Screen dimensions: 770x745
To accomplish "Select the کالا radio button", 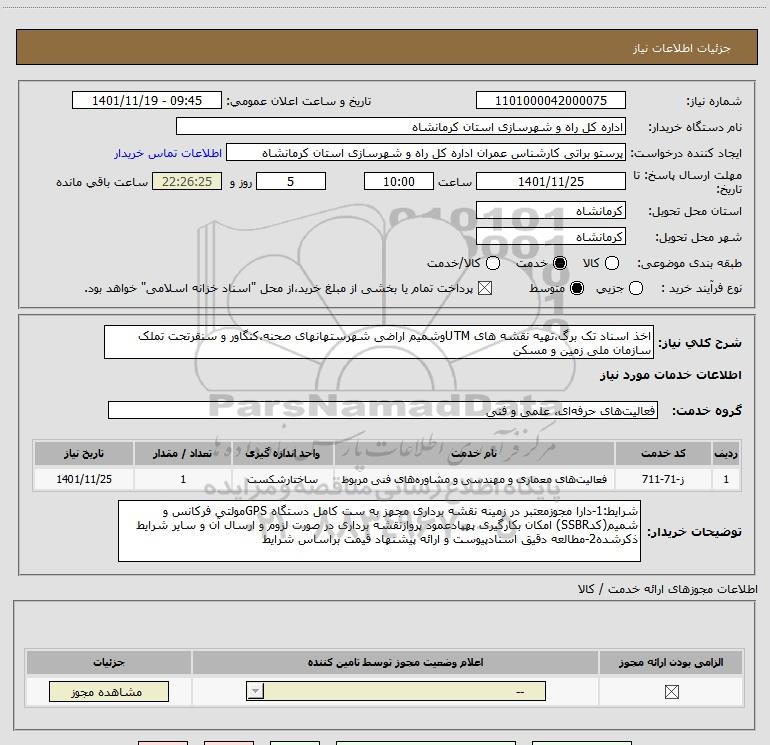I will (611, 263).
